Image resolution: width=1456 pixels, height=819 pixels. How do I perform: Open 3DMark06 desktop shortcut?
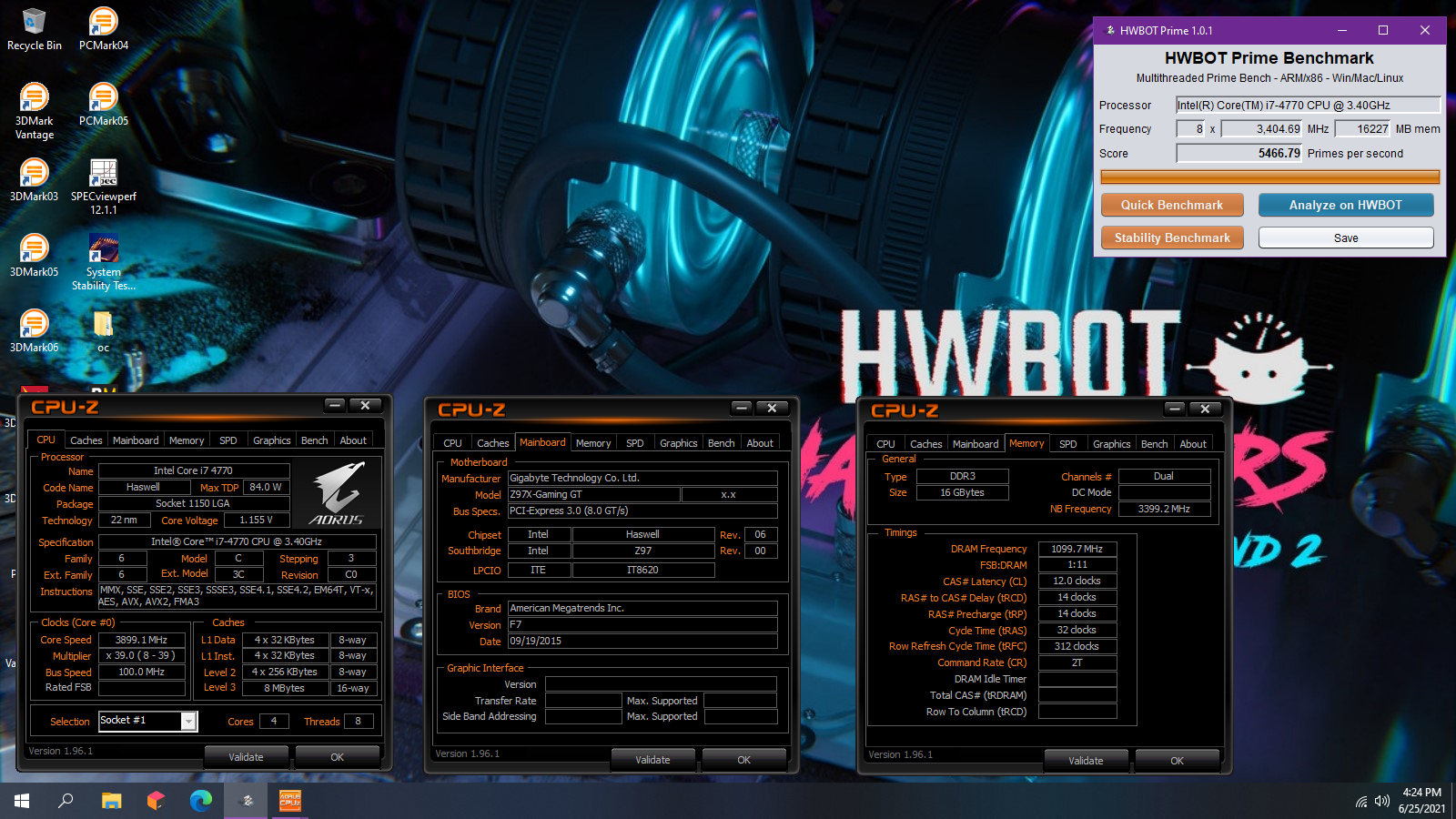tap(35, 331)
